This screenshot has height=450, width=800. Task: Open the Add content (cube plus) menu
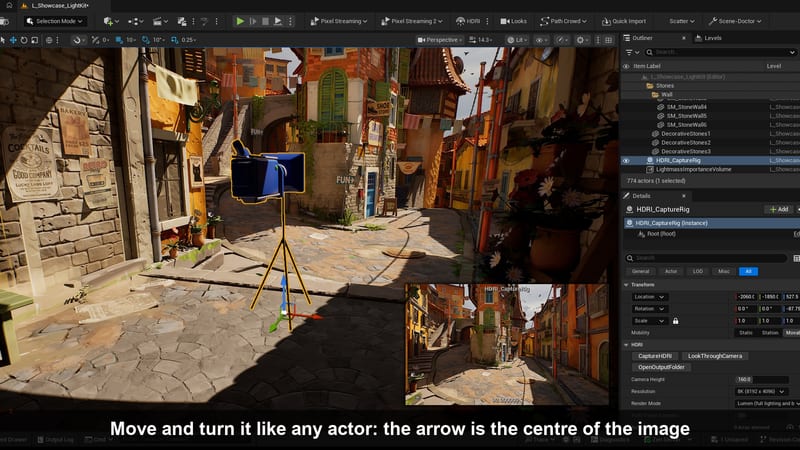[x=111, y=21]
